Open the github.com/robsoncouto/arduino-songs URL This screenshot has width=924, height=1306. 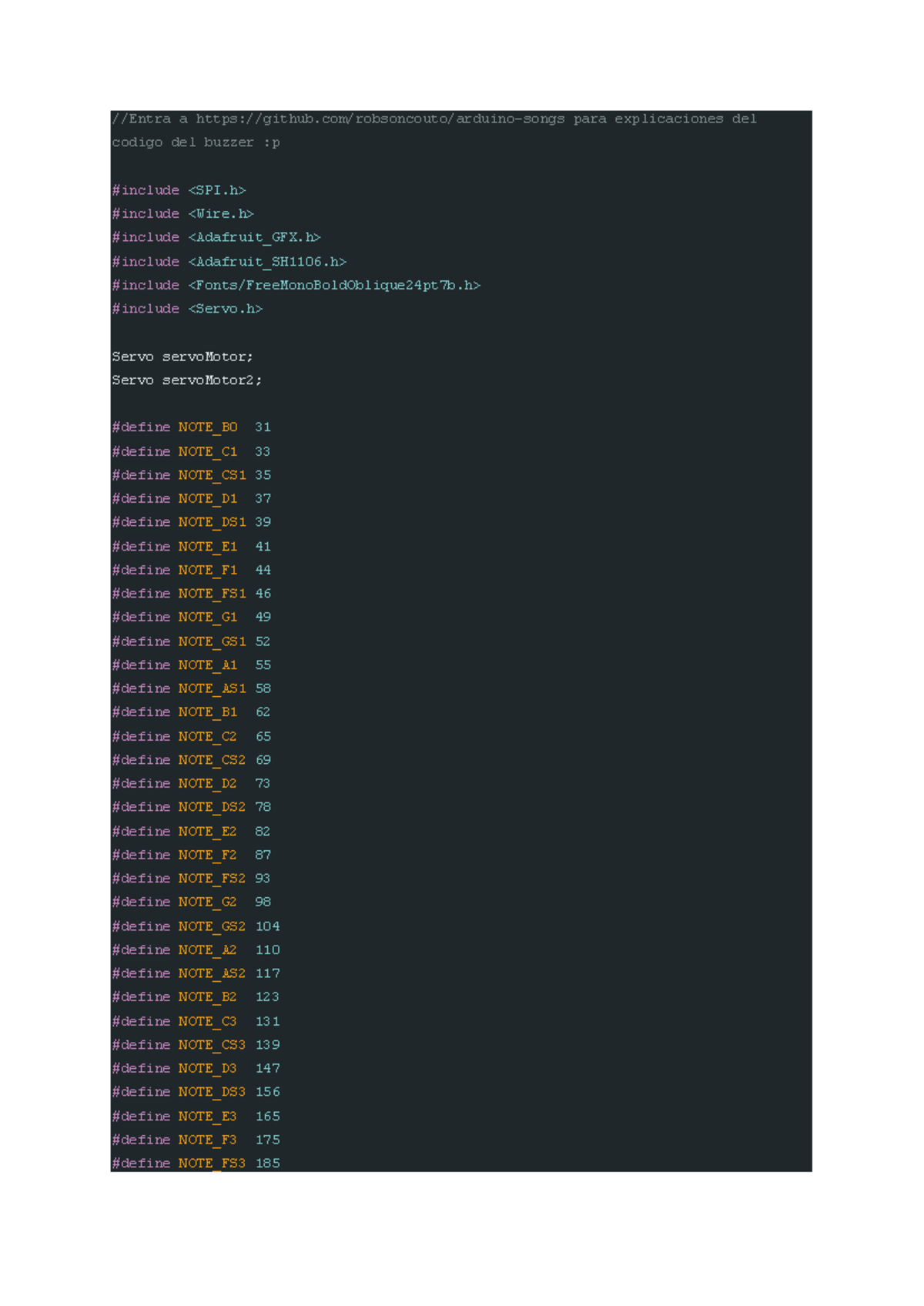[x=380, y=119]
